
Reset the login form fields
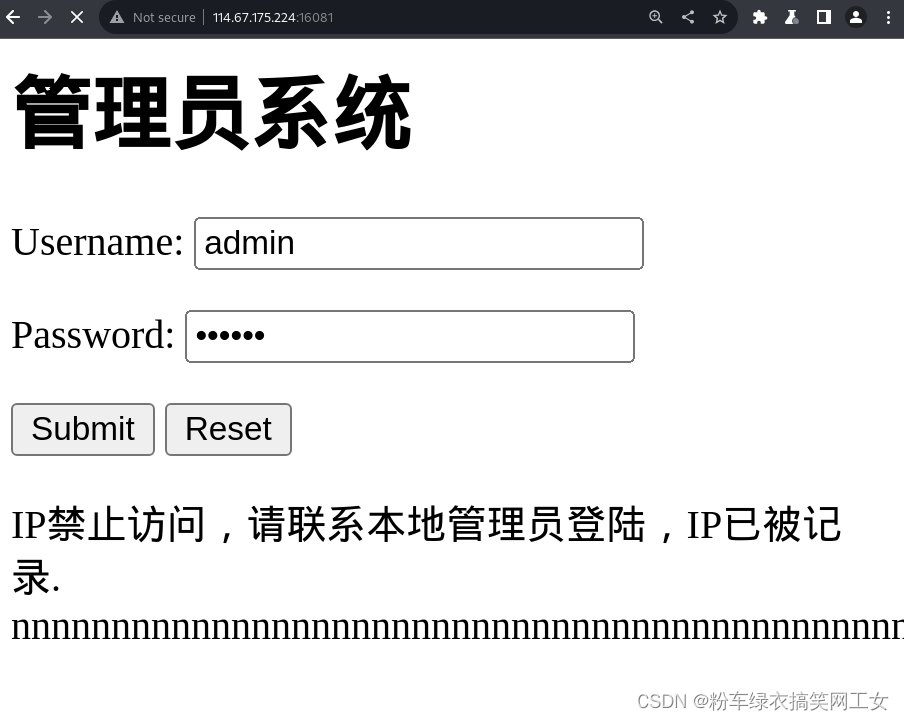tap(228, 429)
